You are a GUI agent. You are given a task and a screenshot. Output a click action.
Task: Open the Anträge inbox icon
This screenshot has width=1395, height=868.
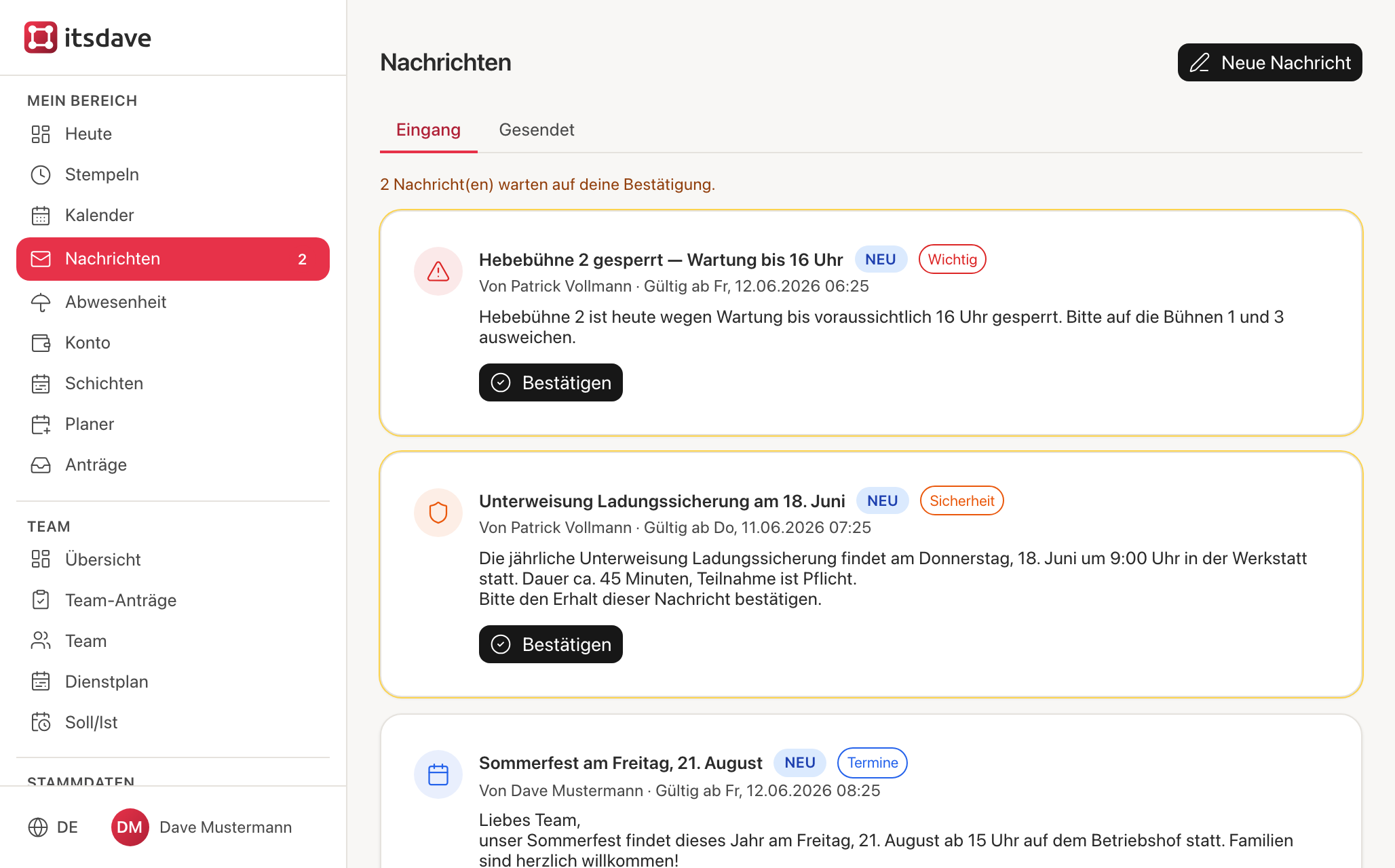click(41, 465)
